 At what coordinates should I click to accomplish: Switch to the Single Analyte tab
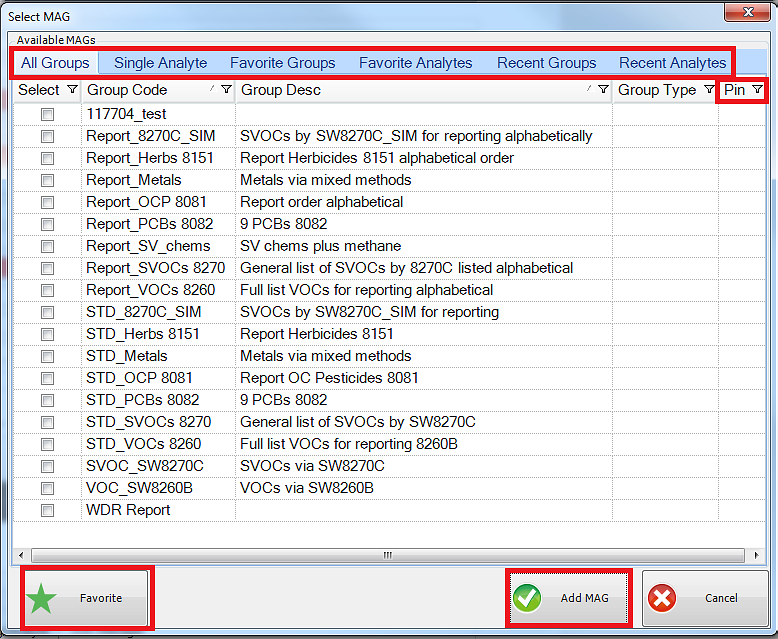pyautogui.click(x=160, y=63)
